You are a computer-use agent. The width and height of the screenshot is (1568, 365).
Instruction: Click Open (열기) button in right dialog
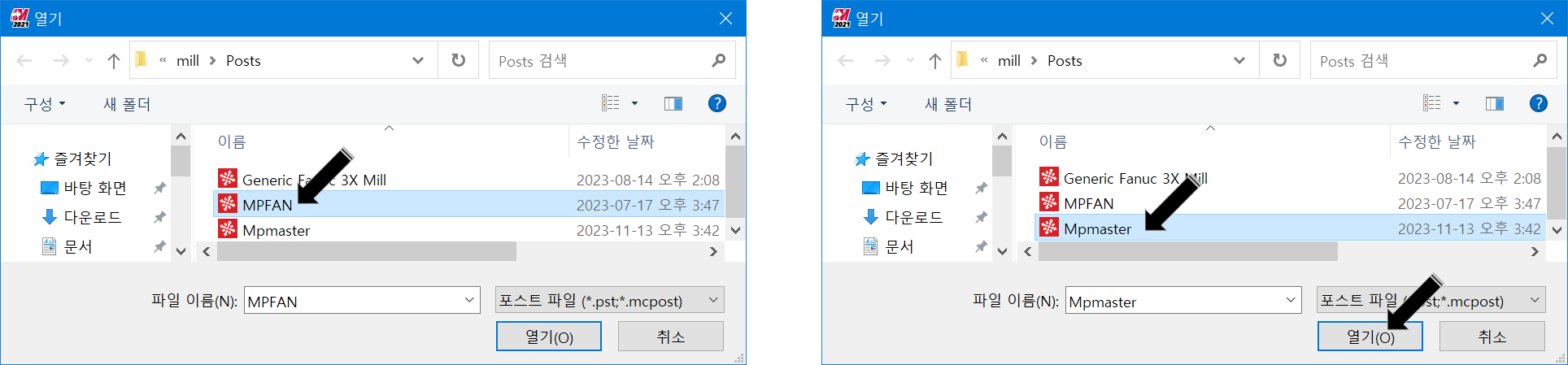[x=1370, y=337]
